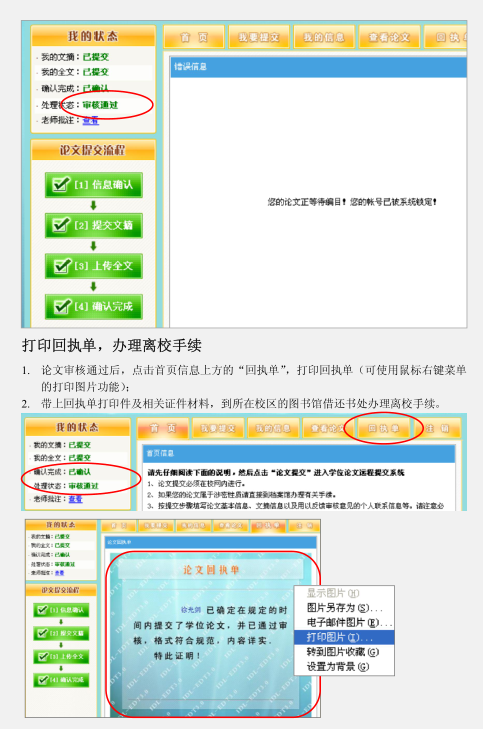This screenshot has width=483, height=729.
Task: Open 我要提交 tab in the 错误信息 screenshot
Action: 259,37
